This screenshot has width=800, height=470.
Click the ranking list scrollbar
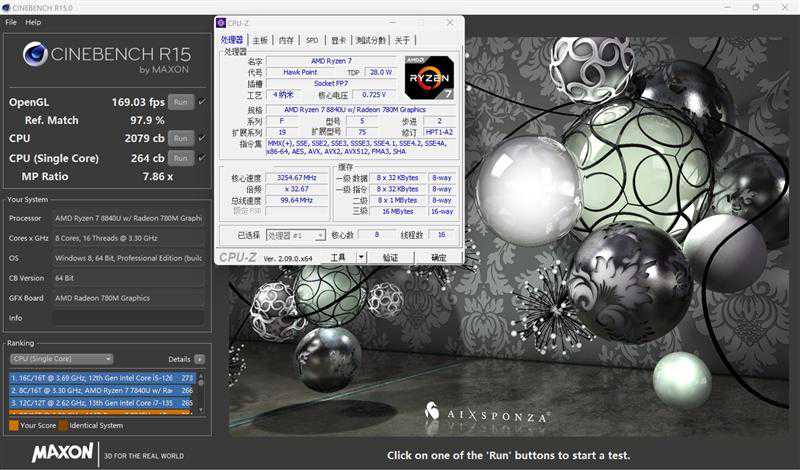point(201,393)
